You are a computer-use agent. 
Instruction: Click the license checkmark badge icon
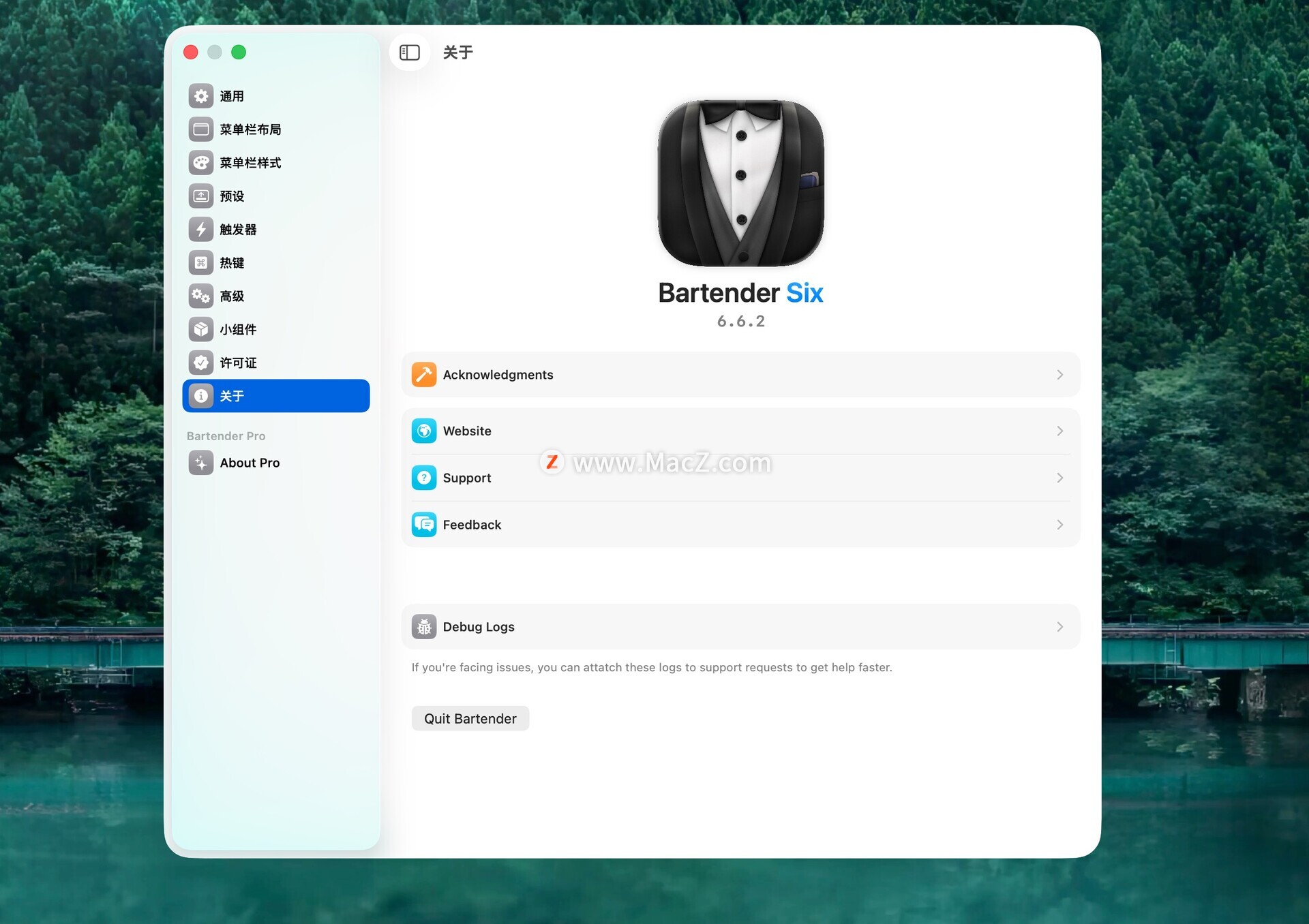coord(200,363)
